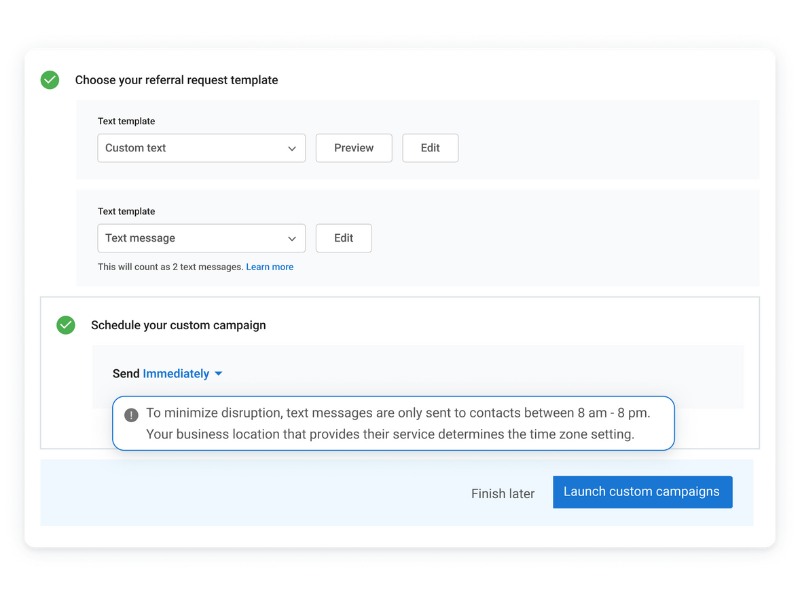Launch custom campaigns
800x600 pixels.
642,491
